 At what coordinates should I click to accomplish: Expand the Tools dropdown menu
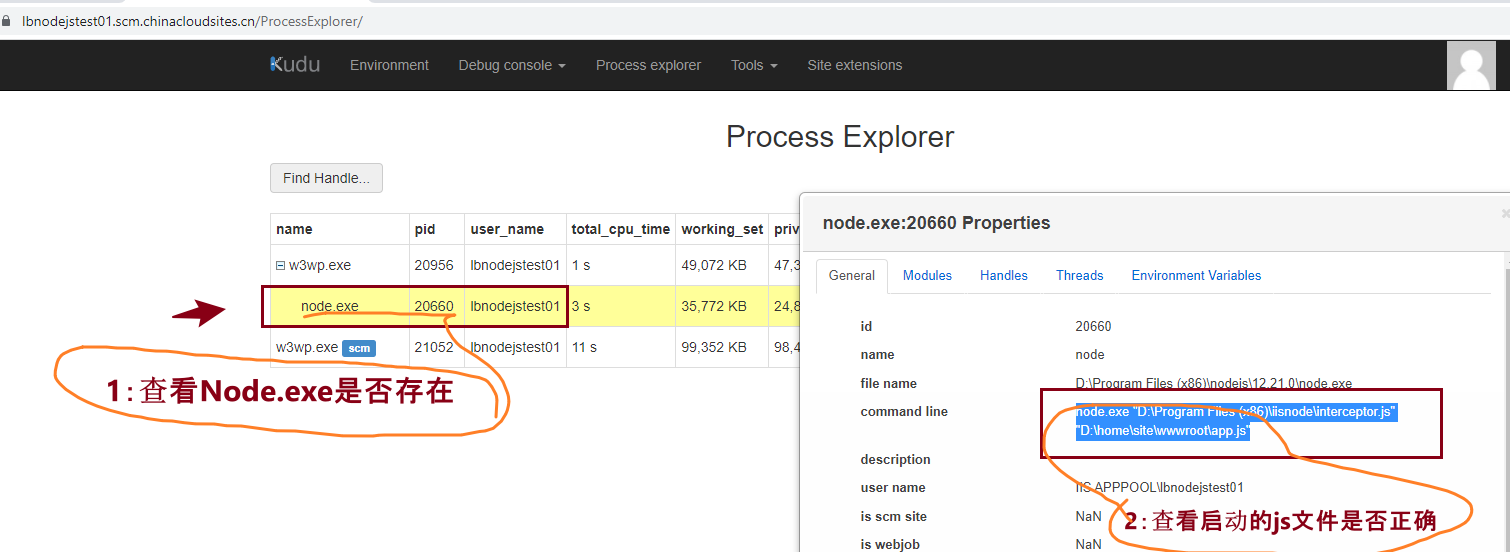coord(753,65)
